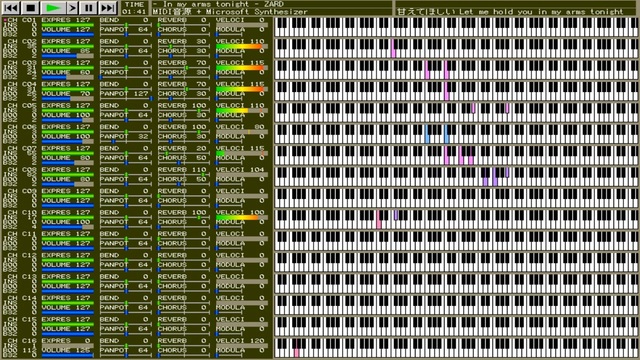Click the MIDI Microsoft Synthesizer device text
Image resolution: width=640 pixels, height=360 pixels.
pyautogui.click(x=230, y=12)
